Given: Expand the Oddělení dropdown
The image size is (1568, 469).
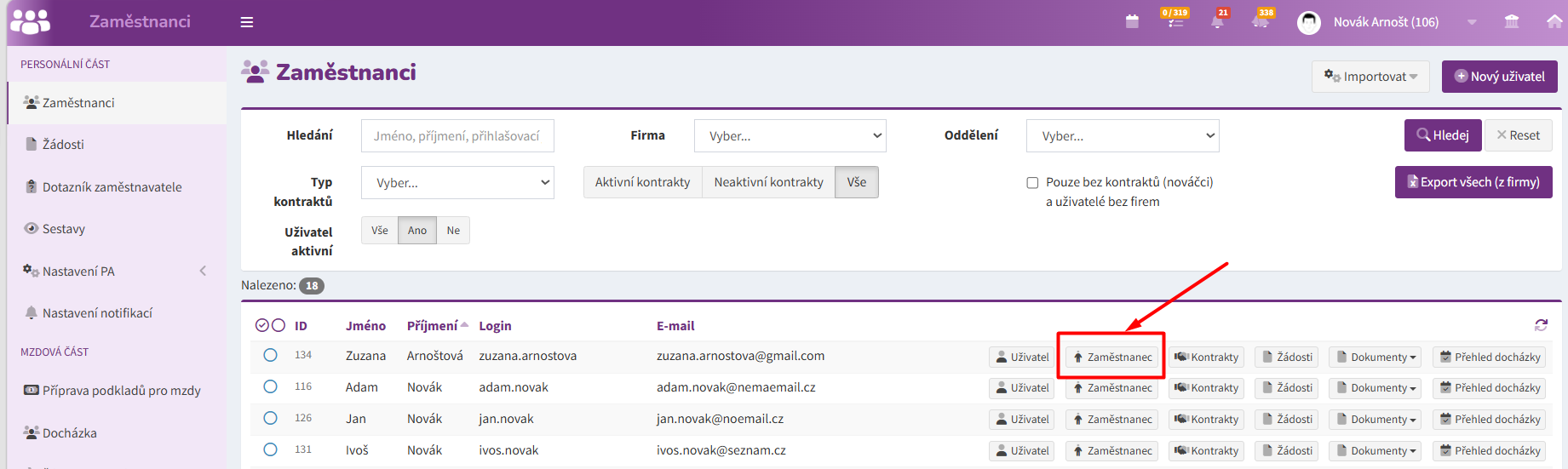Looking at the screenshot, I should pos(1123,135).
